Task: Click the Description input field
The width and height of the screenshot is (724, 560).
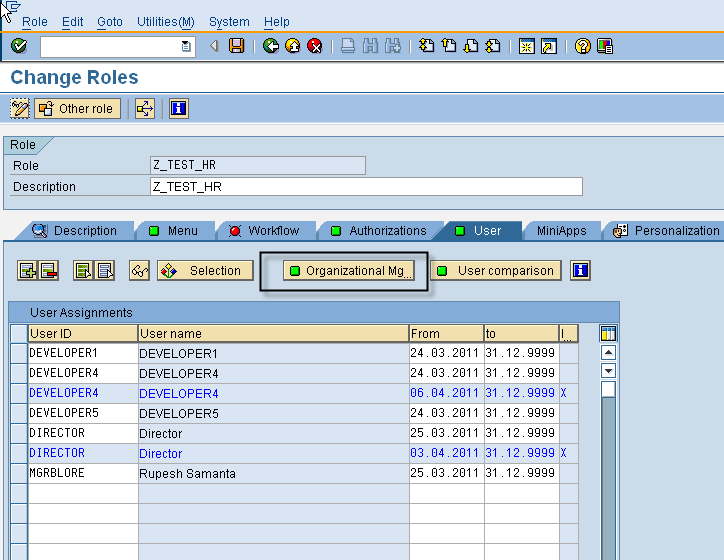Action: point(366,187)
